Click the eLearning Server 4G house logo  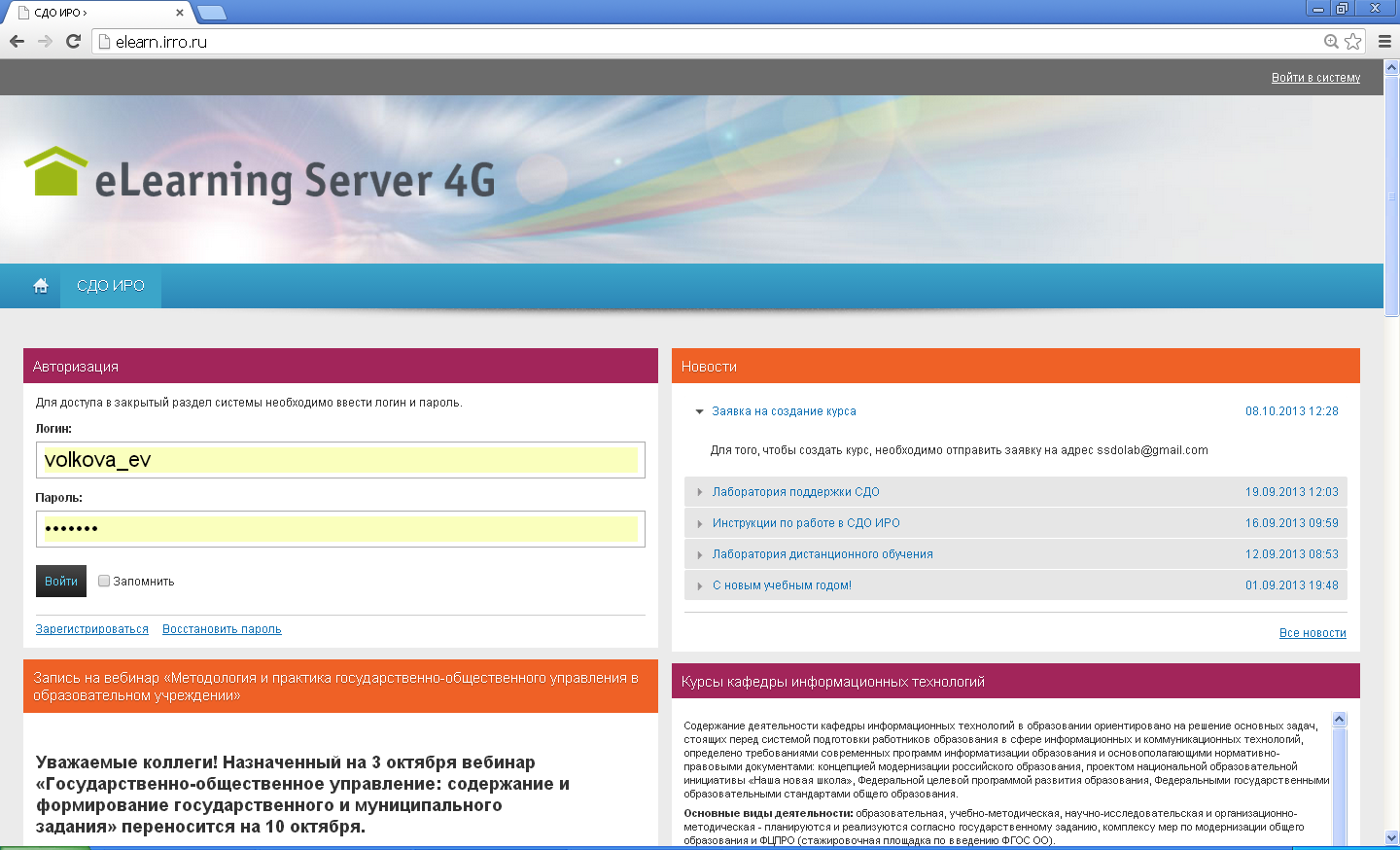point(55,171)
